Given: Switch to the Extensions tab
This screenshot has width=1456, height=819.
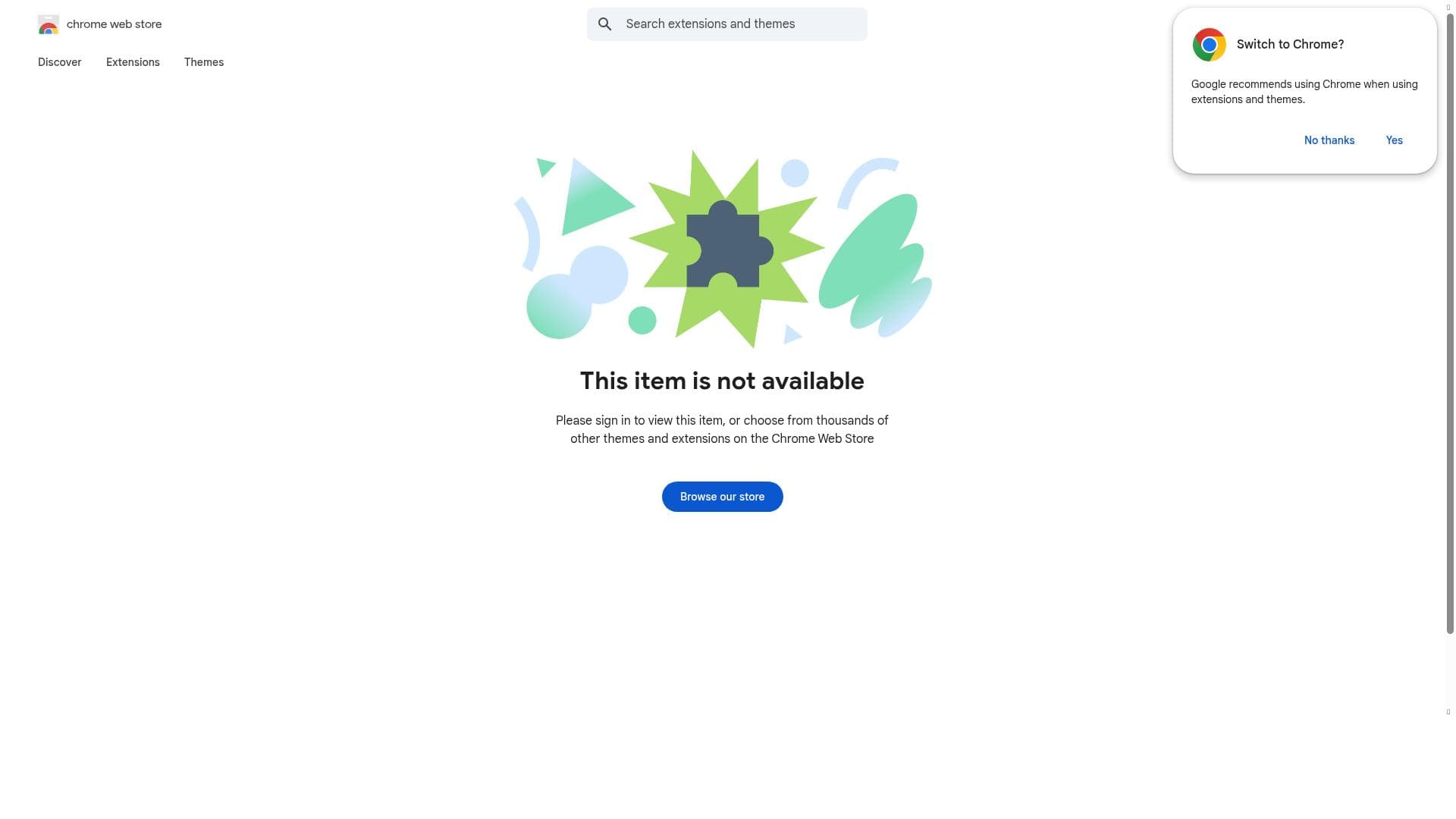Looking at the screenshot, I should pyautogui.click(x=133, y=62).
